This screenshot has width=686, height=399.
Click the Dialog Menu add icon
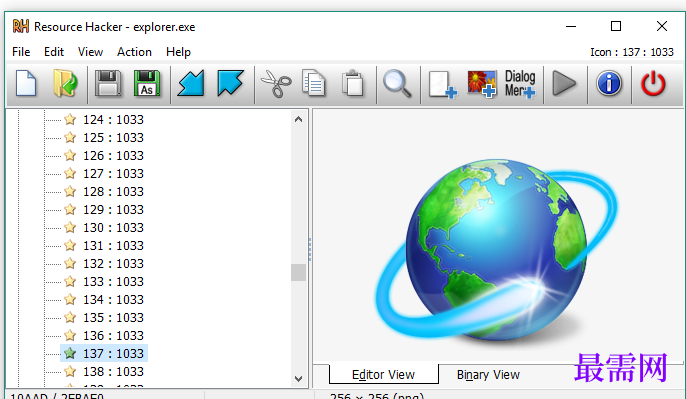pyautogui.click(x=520, y=83)
